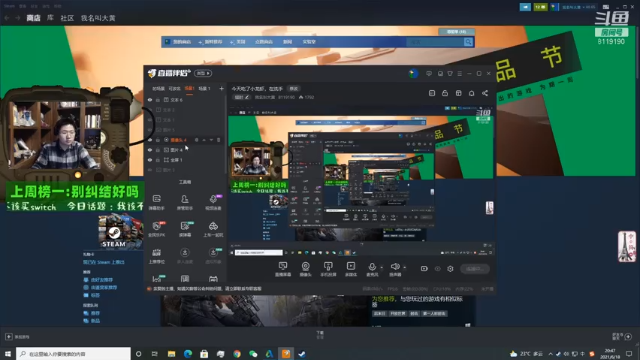The image size is (640, 360).
Task: Click the 修改 button next to the stream title
Action: click(x=293, y=89)
